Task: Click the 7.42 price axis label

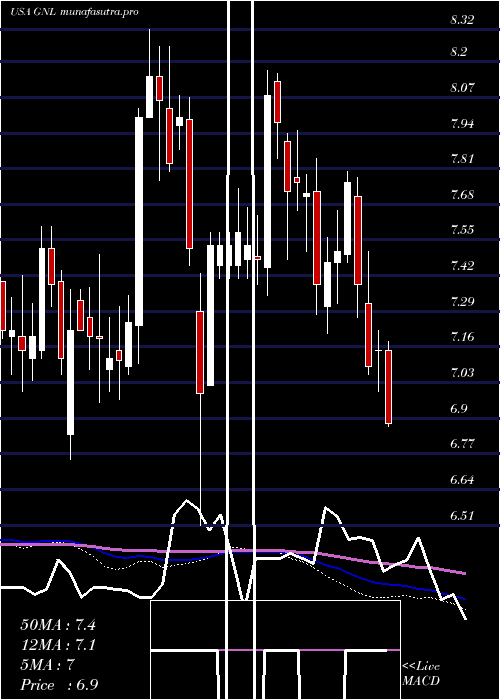Action: [462, 266]
